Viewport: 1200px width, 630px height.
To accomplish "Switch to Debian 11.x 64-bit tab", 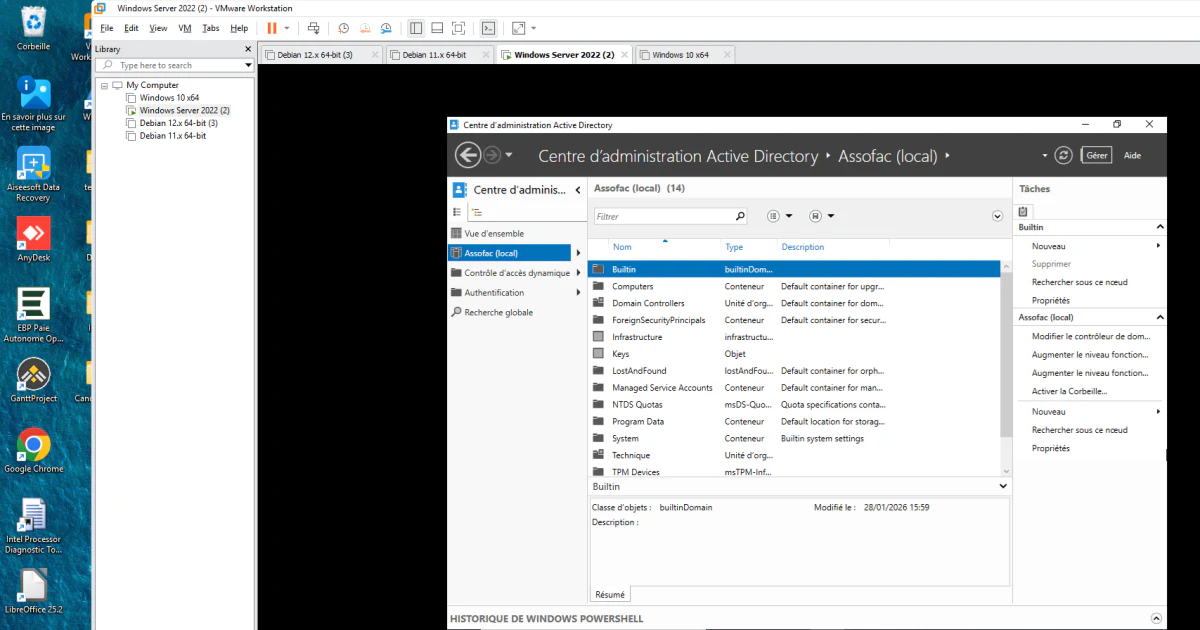I will [438, 55].
